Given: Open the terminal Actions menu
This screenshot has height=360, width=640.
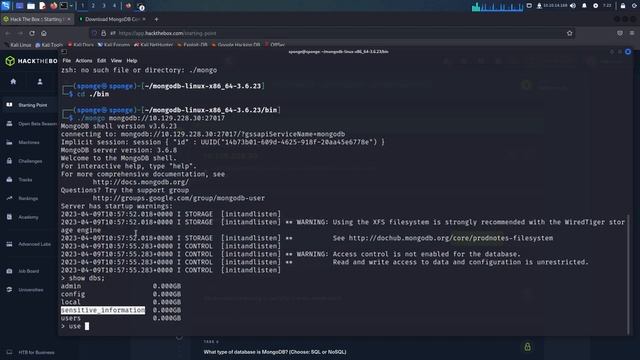Looking at the screenshot, I should pyautogui.click(x=84, y=60).
